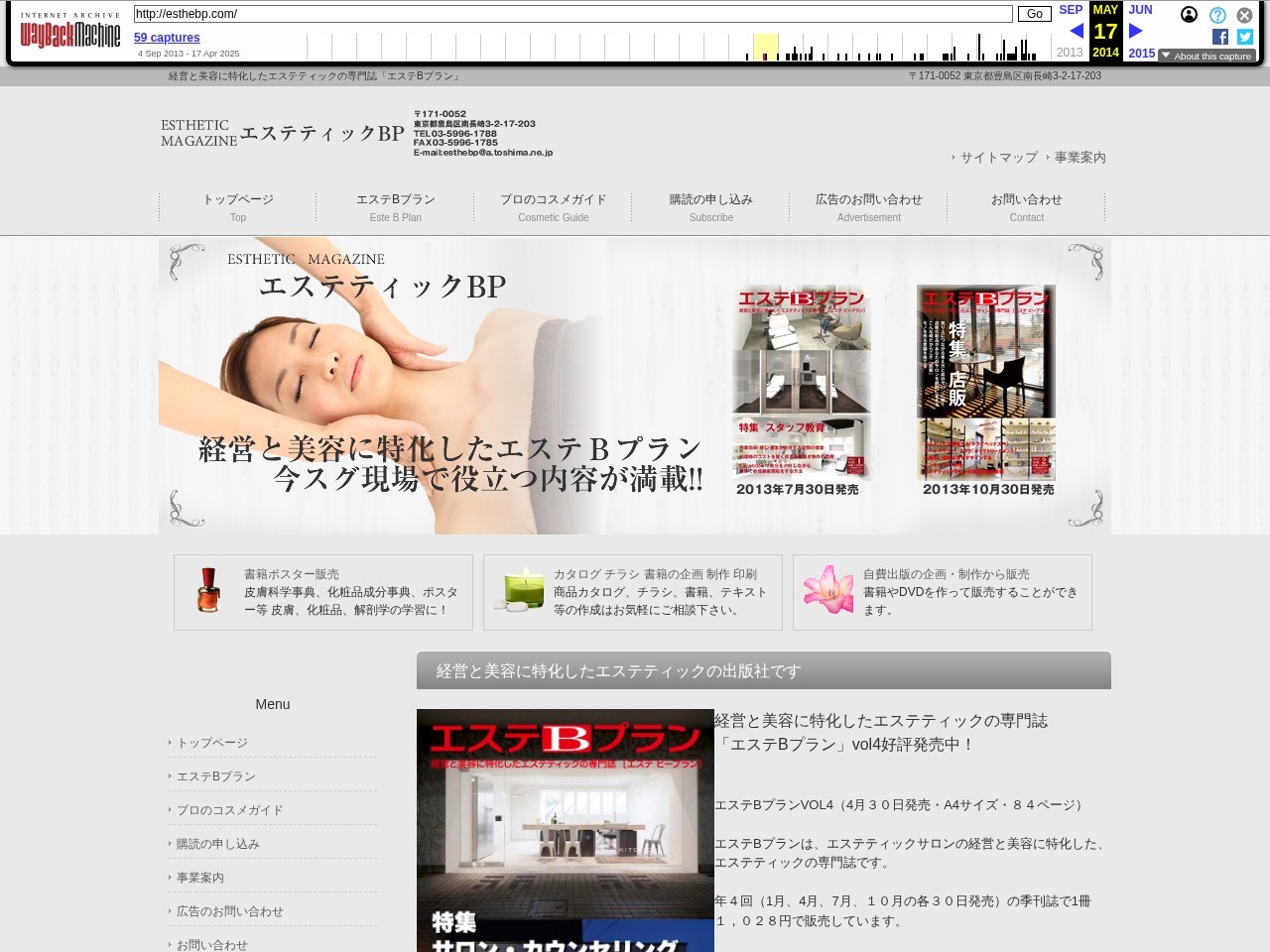The image size is (1270, 952).
Task: Open the サイトマップ link
Action: (998, 158)
